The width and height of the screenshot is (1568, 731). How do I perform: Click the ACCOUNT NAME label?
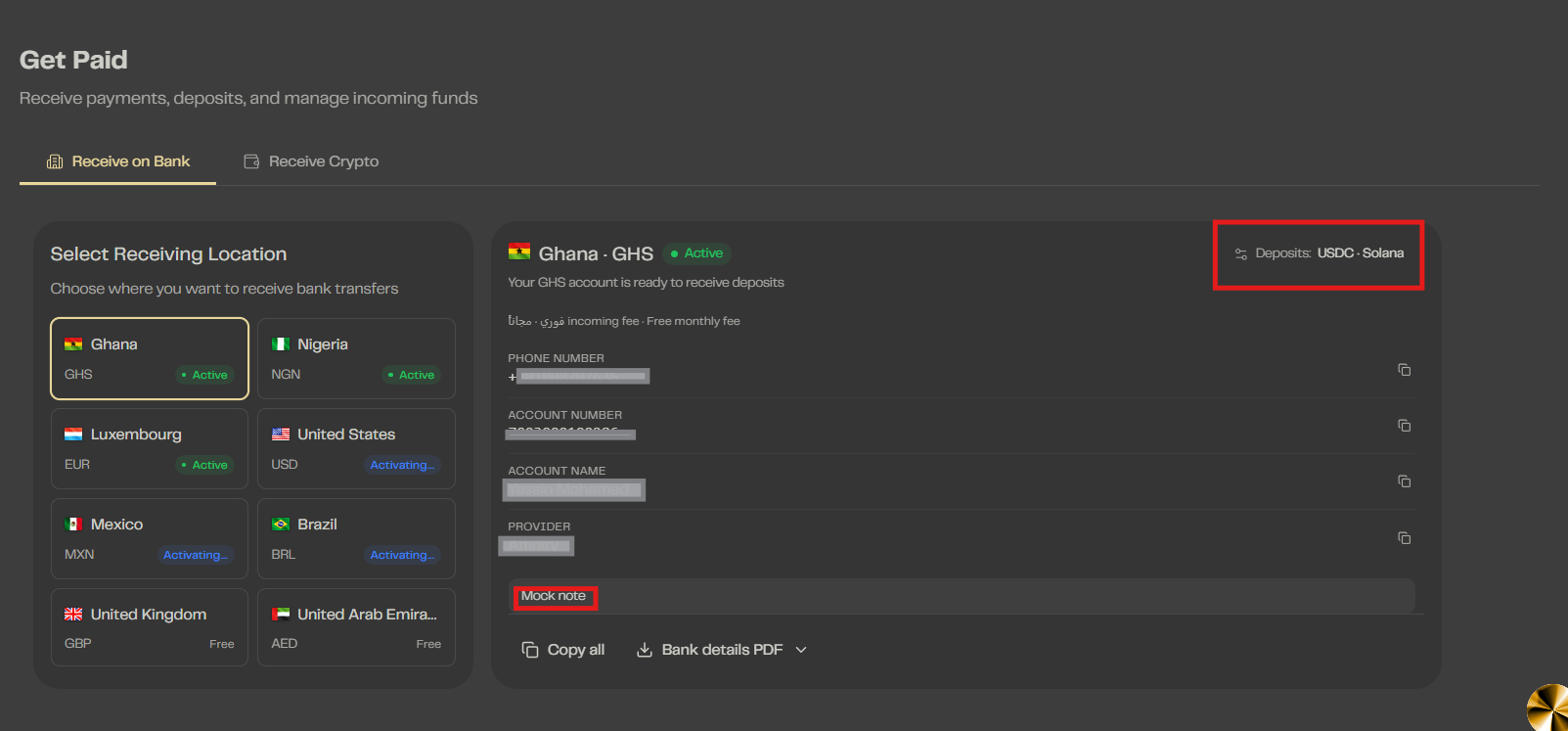pos(557,471)
